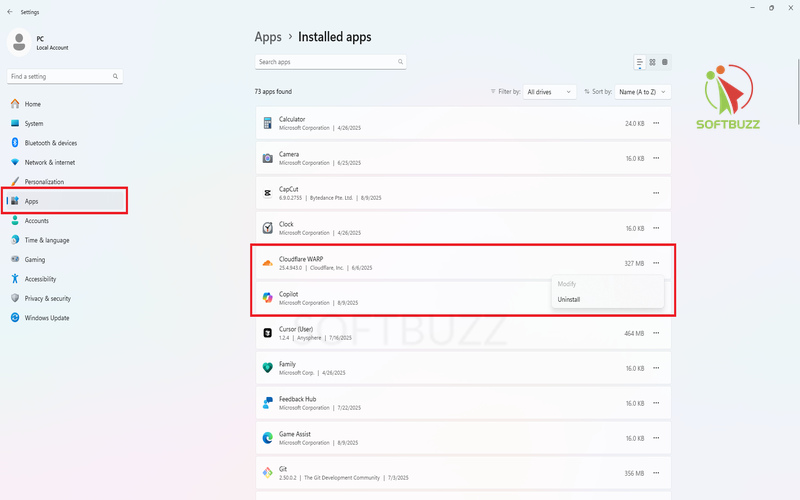This screenshot has height=500, width=800.
Task: Open the PC Local Account profile
Action: pyautogui.click(x=39, y=42)
